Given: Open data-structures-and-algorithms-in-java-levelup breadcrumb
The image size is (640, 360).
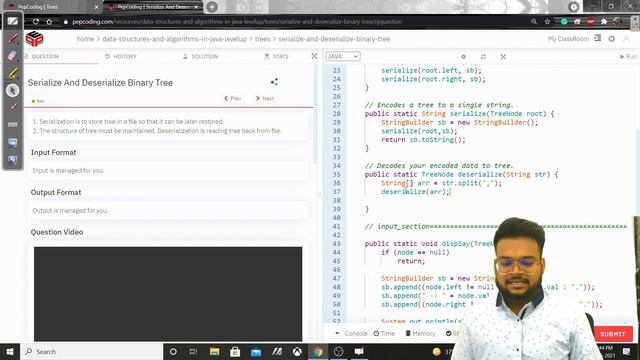Looking at the screenshot, I should tap(174, 39).
